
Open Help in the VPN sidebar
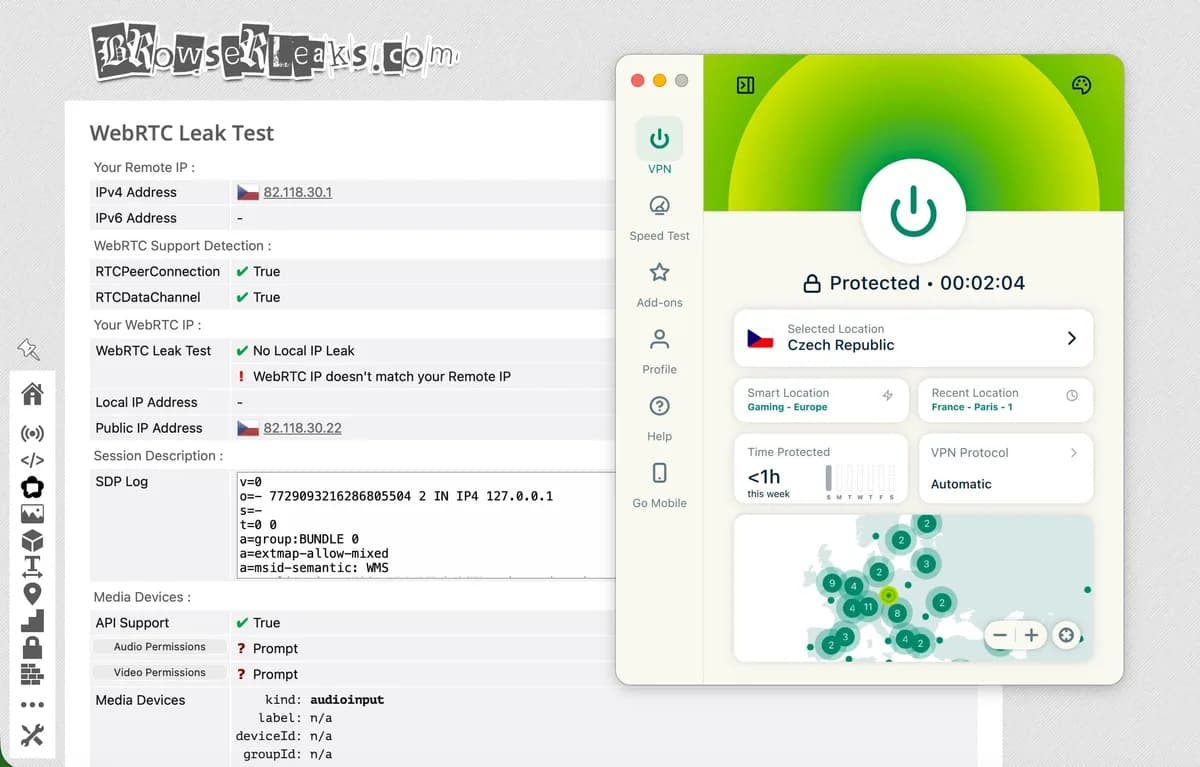pos(659,418)
